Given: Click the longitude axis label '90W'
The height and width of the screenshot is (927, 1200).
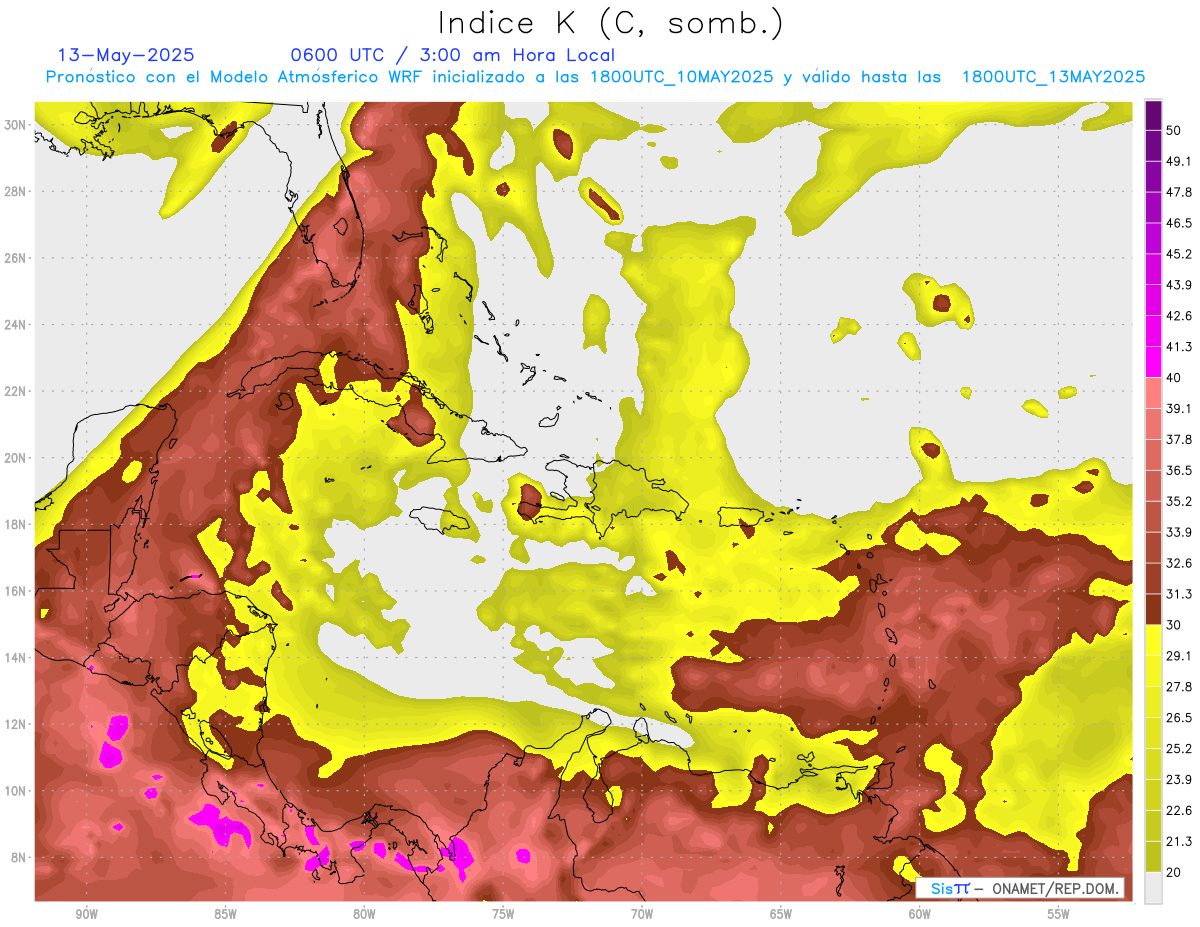Looking at the screenshot, I should coord(86,915).
